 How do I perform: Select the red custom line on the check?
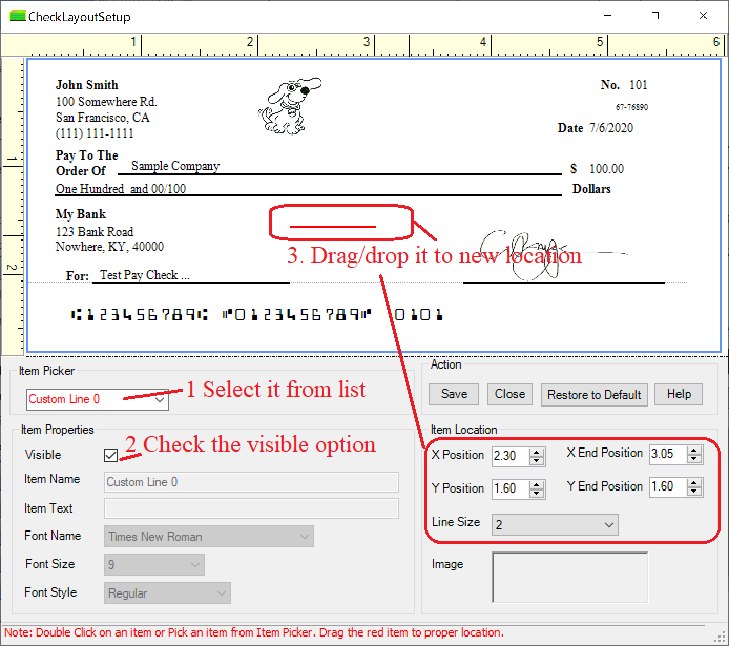tap(332, 227)
